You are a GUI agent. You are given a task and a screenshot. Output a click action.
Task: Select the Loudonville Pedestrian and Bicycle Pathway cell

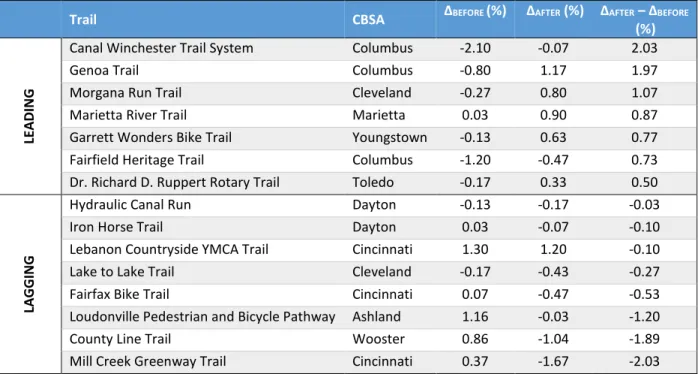[x=202, y=317]
